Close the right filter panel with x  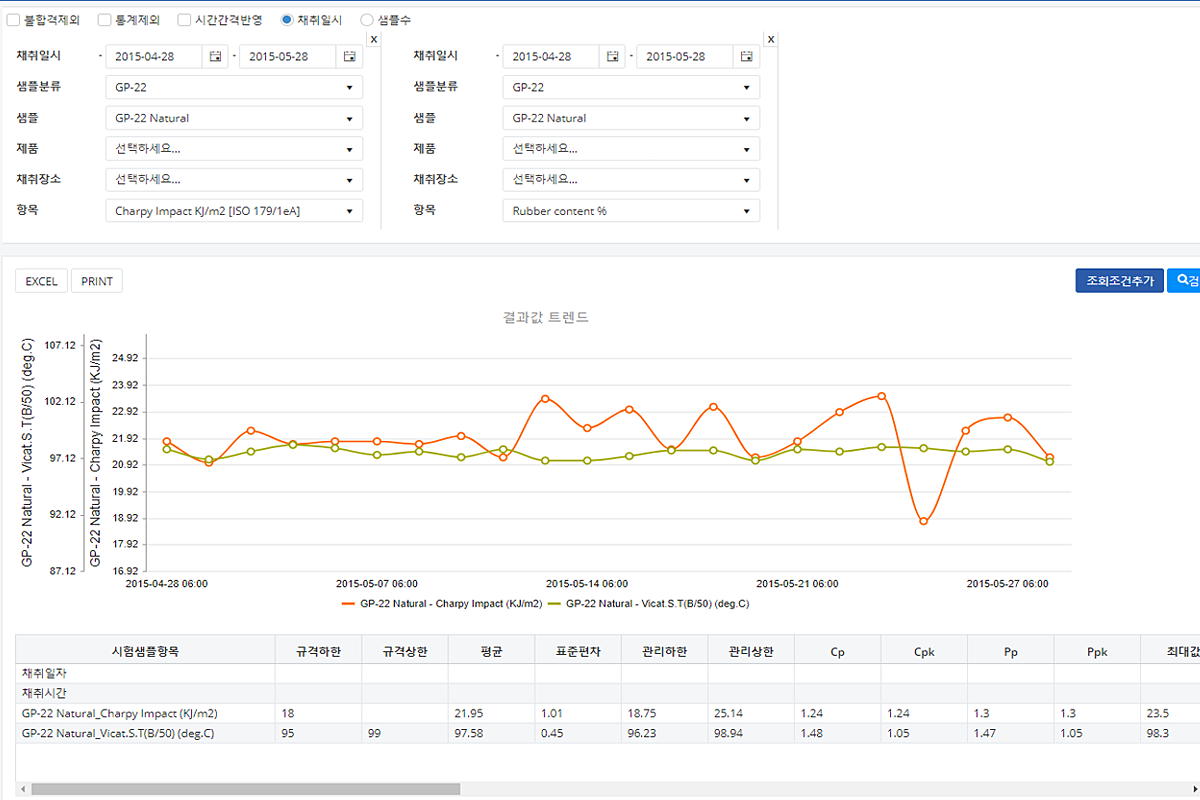click(x=770, y=39)
